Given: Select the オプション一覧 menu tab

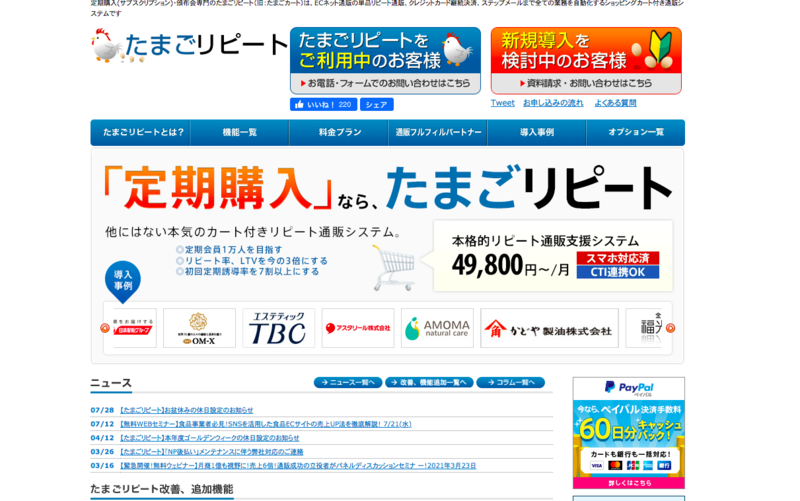Looking at the screenshot, I should (x=636, y=133).
